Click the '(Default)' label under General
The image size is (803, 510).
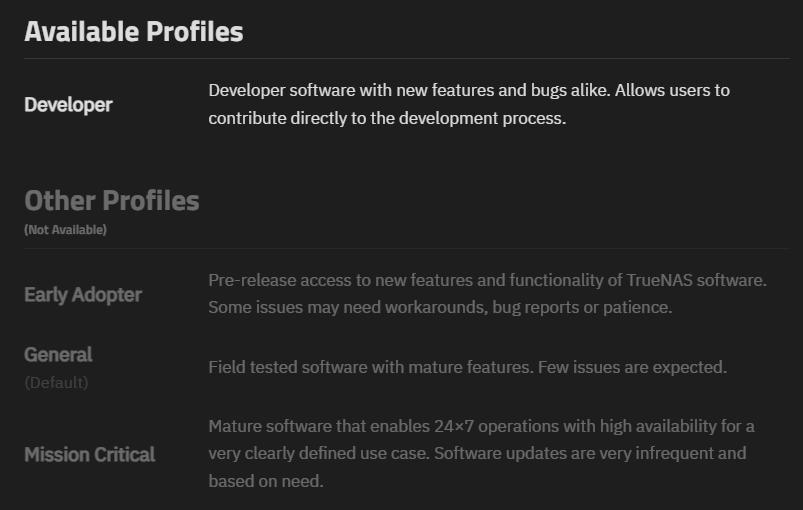[x=56, y=382]
